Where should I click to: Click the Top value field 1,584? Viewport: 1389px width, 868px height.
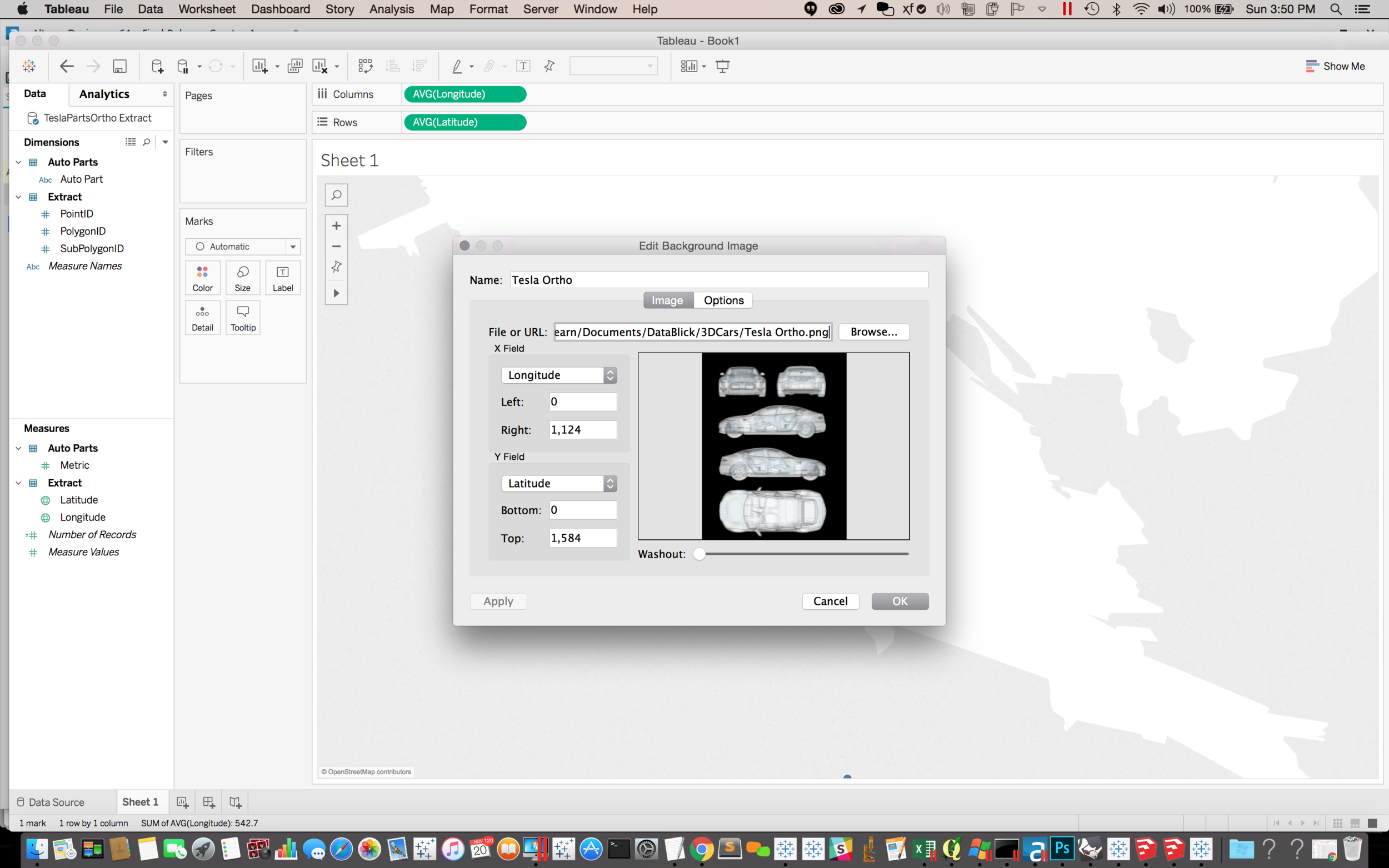click(x=583, y=538)
